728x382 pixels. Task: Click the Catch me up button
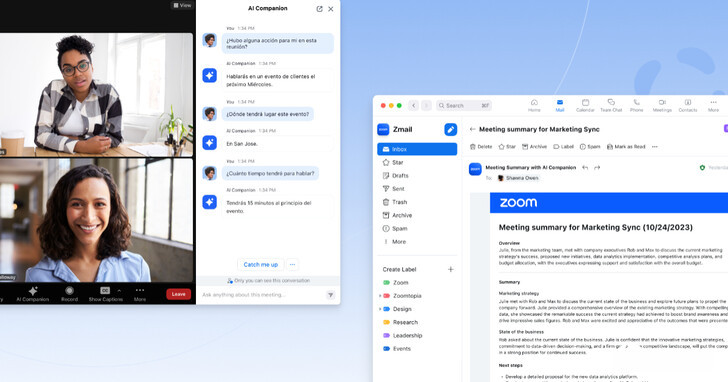coord(260,265)
